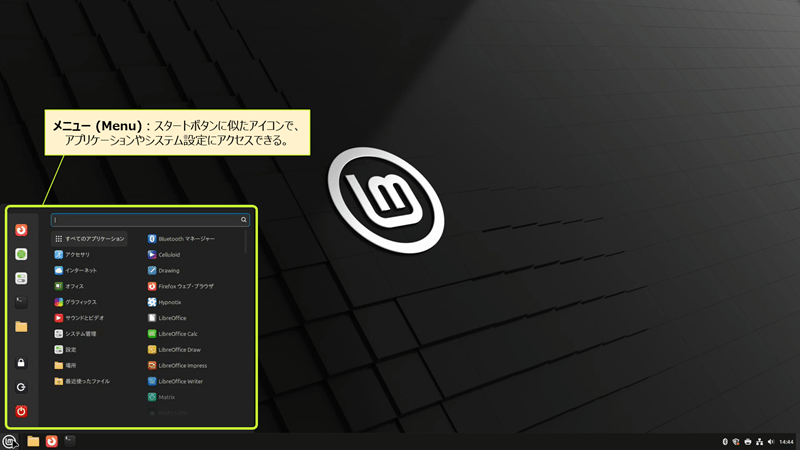Log out using the circular arrow icon
The width and height of the screenshot is (800, 450).
21,387
